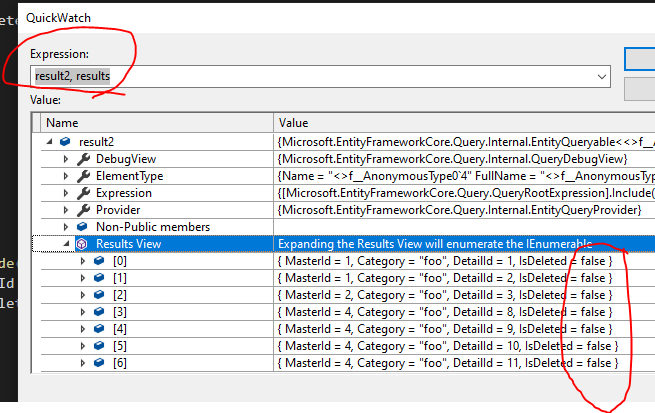Click the Results View enumerable icon
The height and width of the screenshot is (413, 655).
82,244
